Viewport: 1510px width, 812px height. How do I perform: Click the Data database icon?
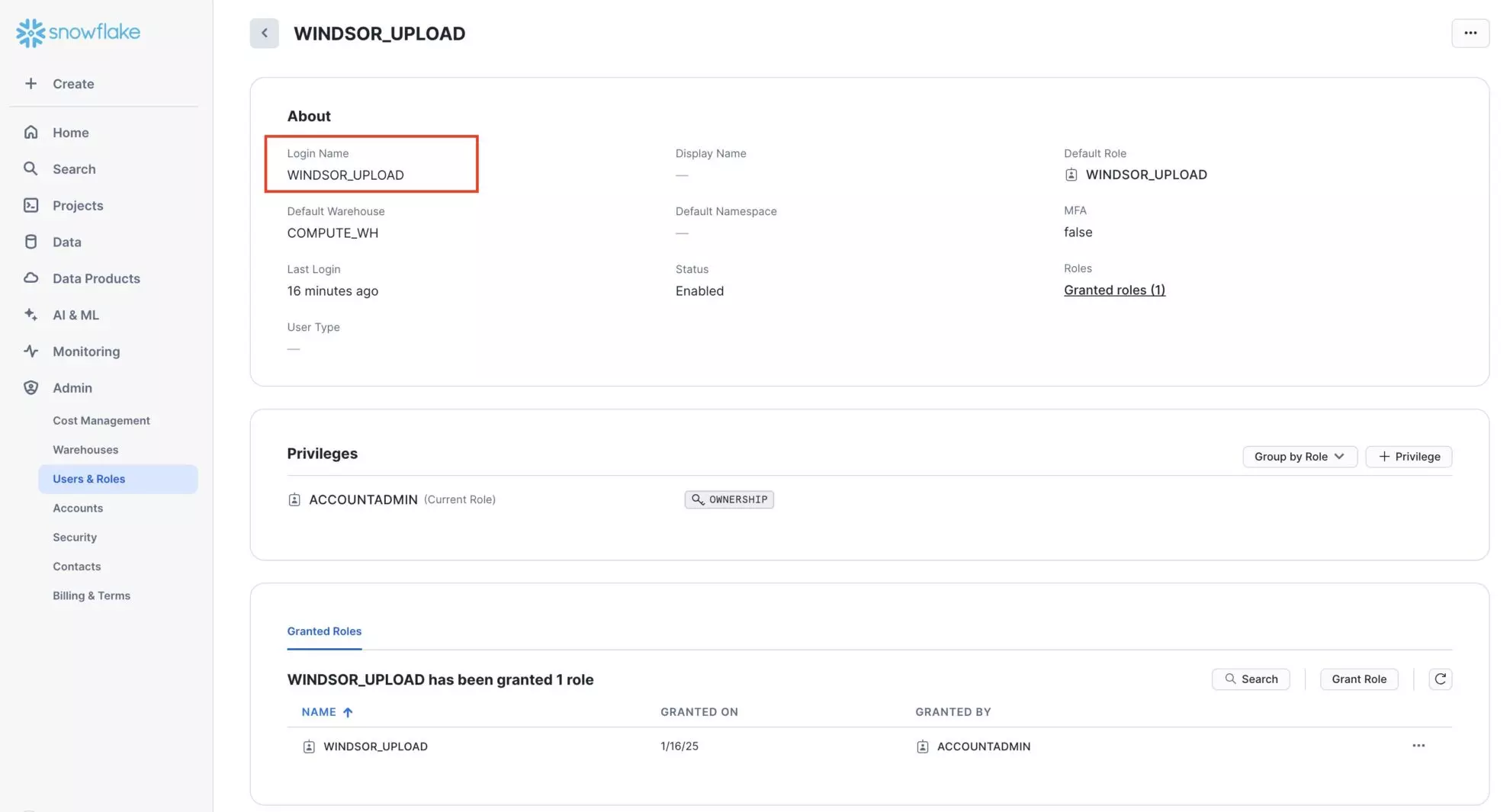tap(31, 242)
